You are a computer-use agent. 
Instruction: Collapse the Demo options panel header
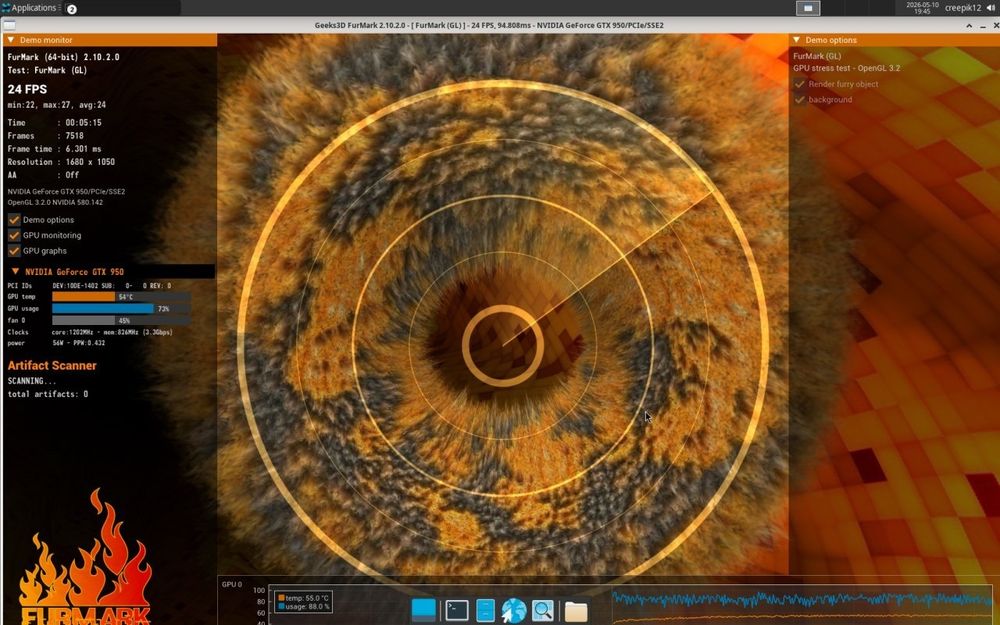coord(894,40)
